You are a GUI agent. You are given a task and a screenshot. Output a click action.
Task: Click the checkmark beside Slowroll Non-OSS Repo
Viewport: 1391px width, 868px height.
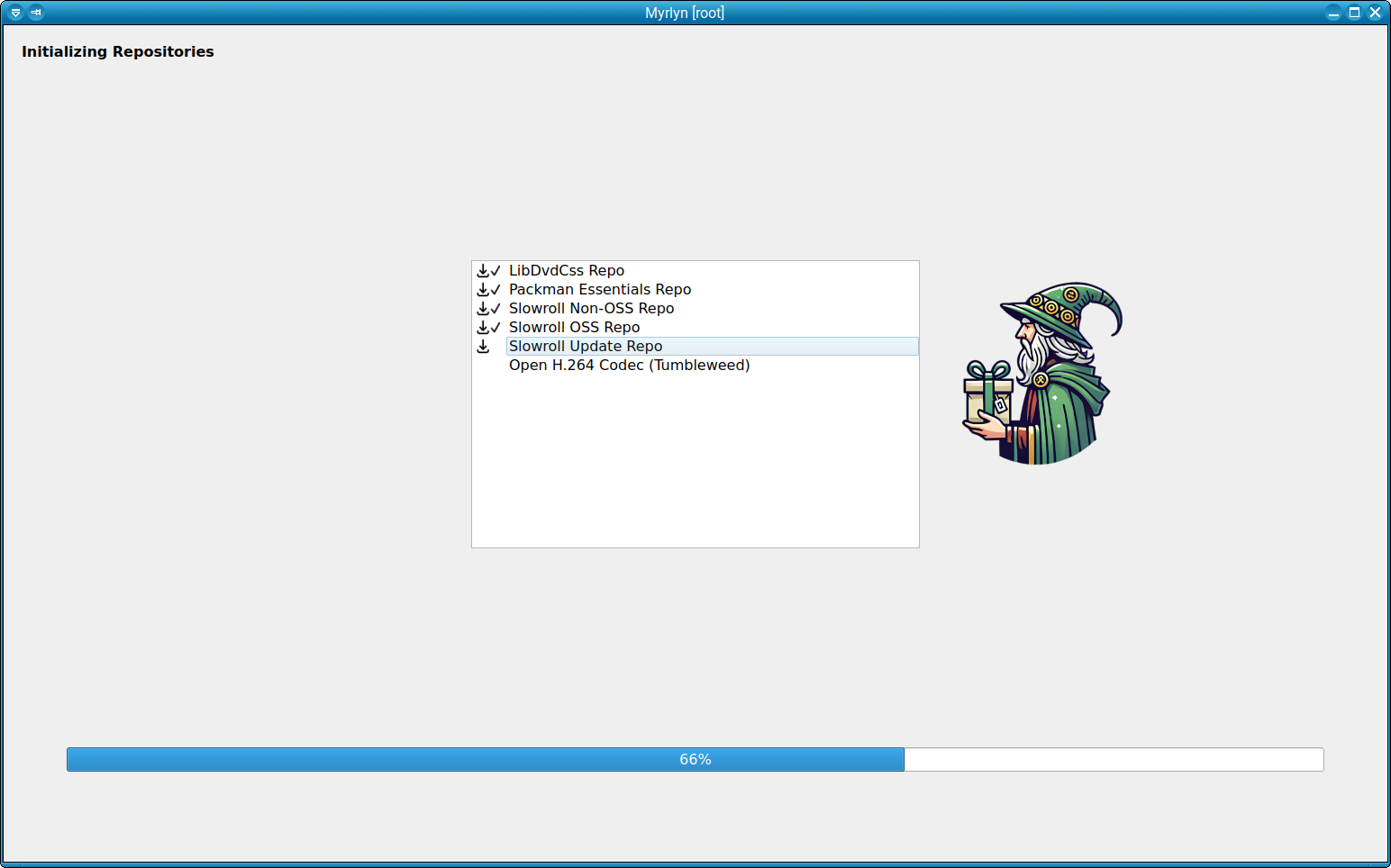point(495,308)
